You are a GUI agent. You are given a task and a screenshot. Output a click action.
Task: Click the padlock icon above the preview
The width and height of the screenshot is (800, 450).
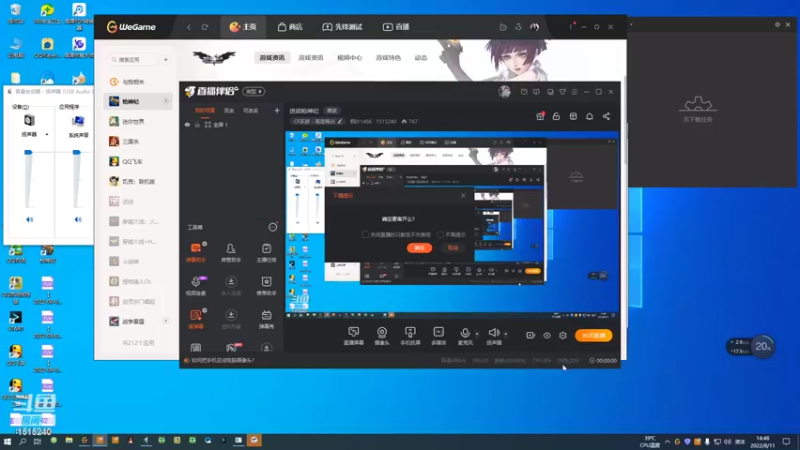(556, 116)
